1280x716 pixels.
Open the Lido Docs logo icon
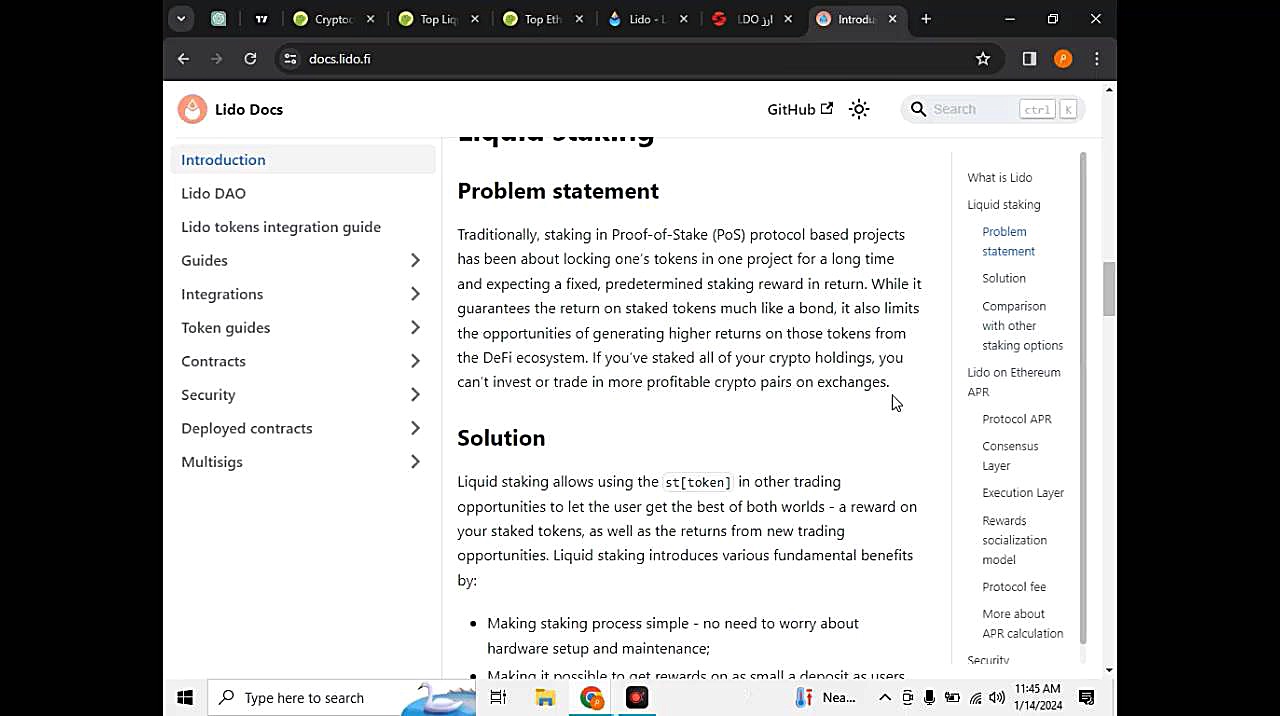(192, 109)
